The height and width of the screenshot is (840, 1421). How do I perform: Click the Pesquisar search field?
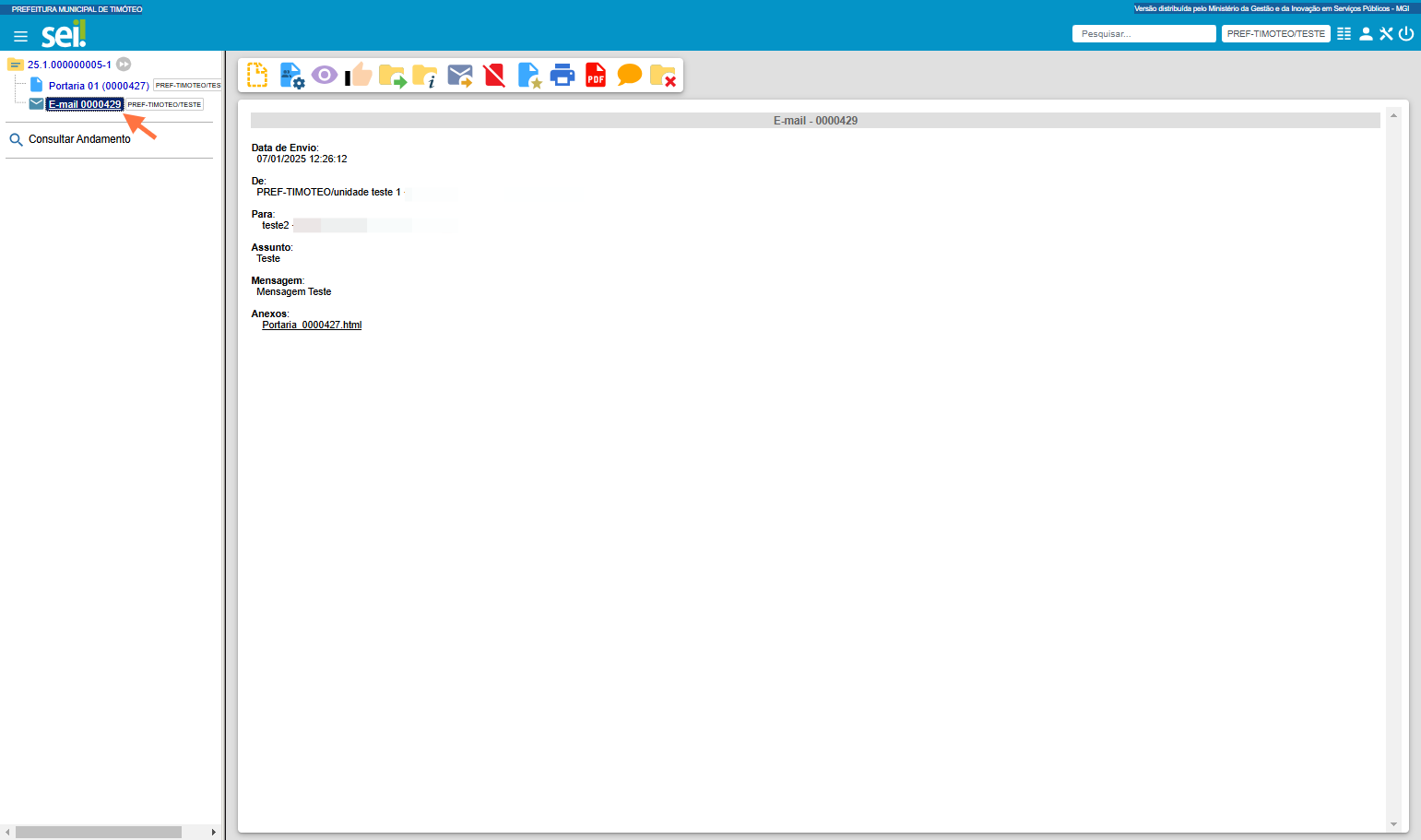1143,33
